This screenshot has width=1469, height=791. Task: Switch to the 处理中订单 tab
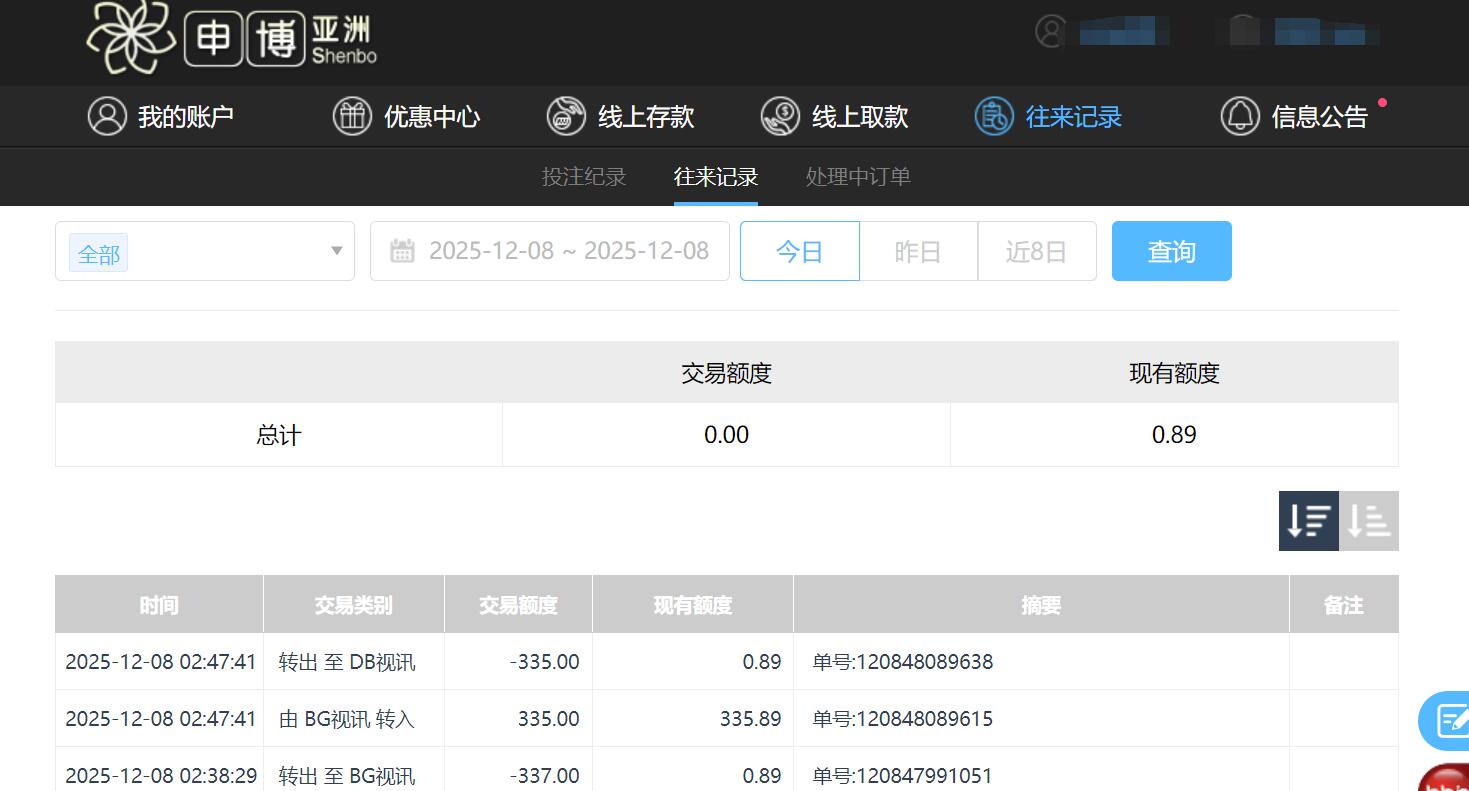point(857,177)
